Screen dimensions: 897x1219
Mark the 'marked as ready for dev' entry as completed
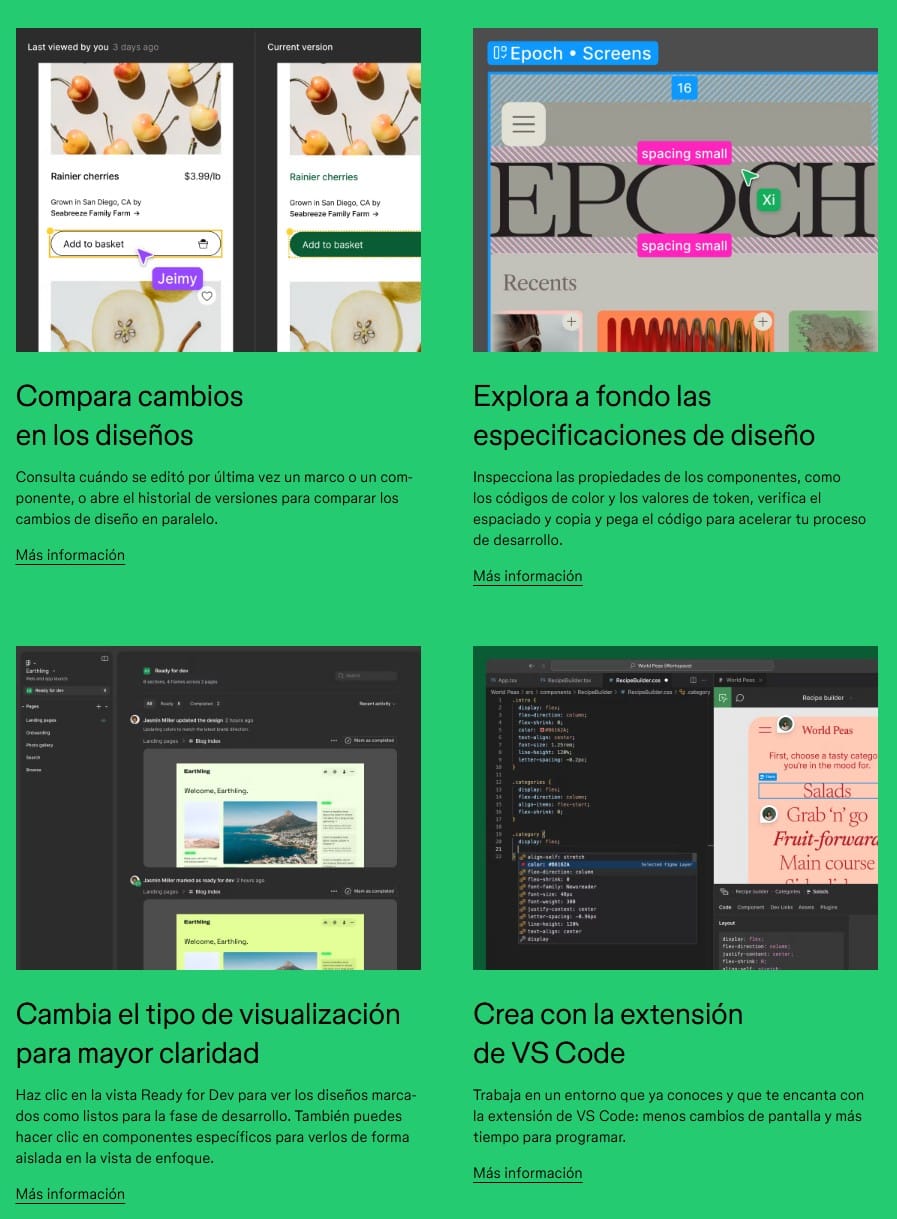click(x=369, y=891)
